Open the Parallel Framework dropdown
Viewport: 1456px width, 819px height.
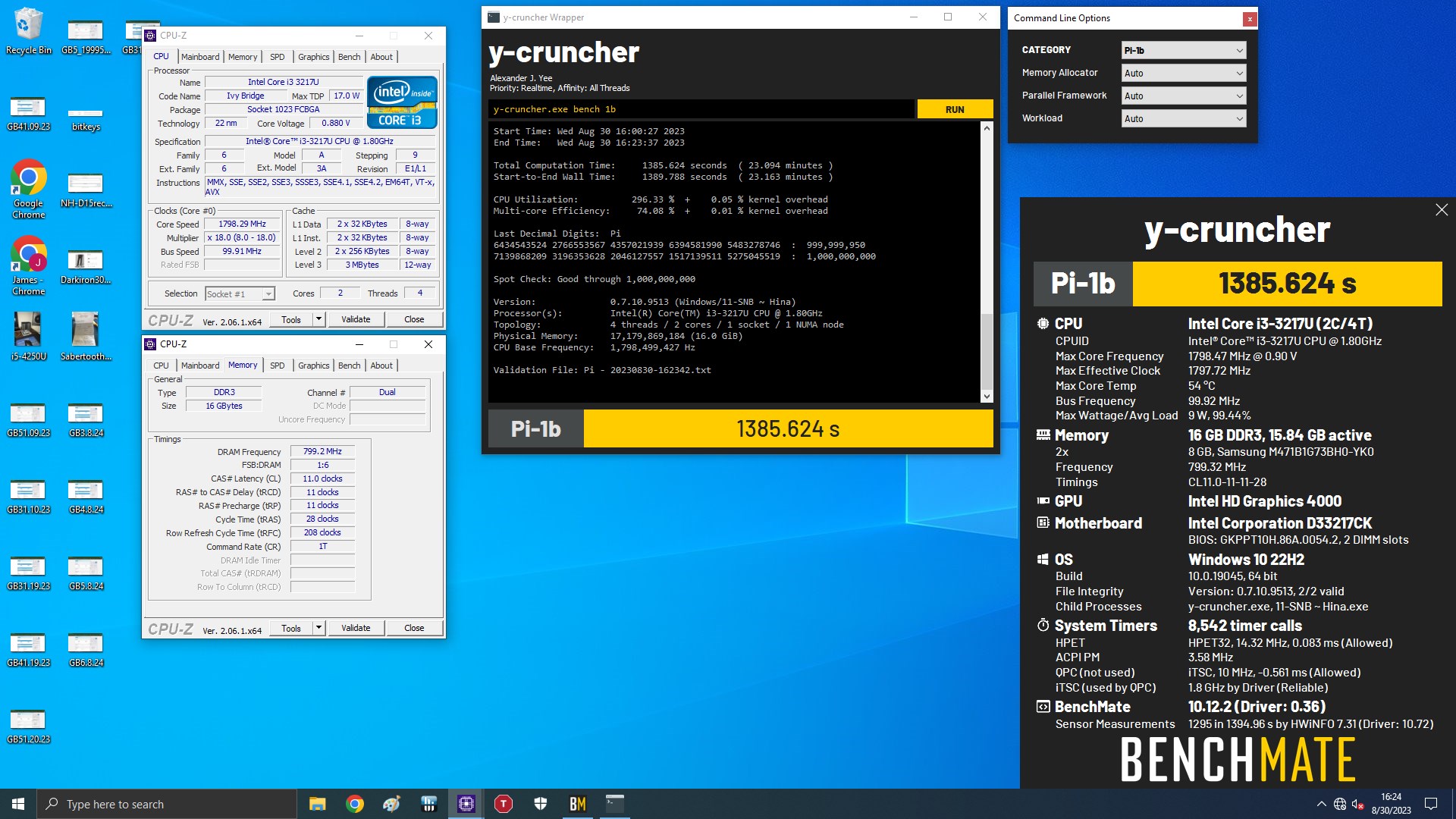pyautogui.click(x=1183, y=96)
